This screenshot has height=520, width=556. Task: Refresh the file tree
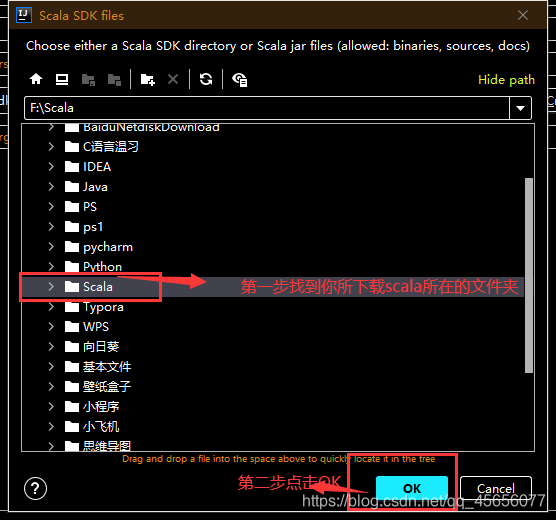coord(206,79)
